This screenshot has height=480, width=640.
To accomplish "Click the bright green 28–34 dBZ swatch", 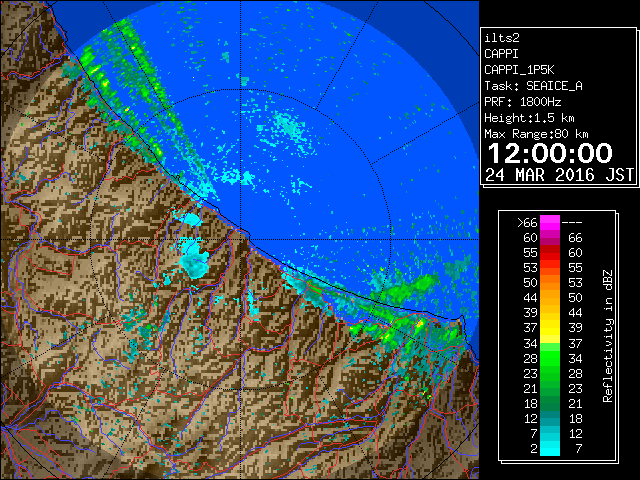I will (550, 358).
